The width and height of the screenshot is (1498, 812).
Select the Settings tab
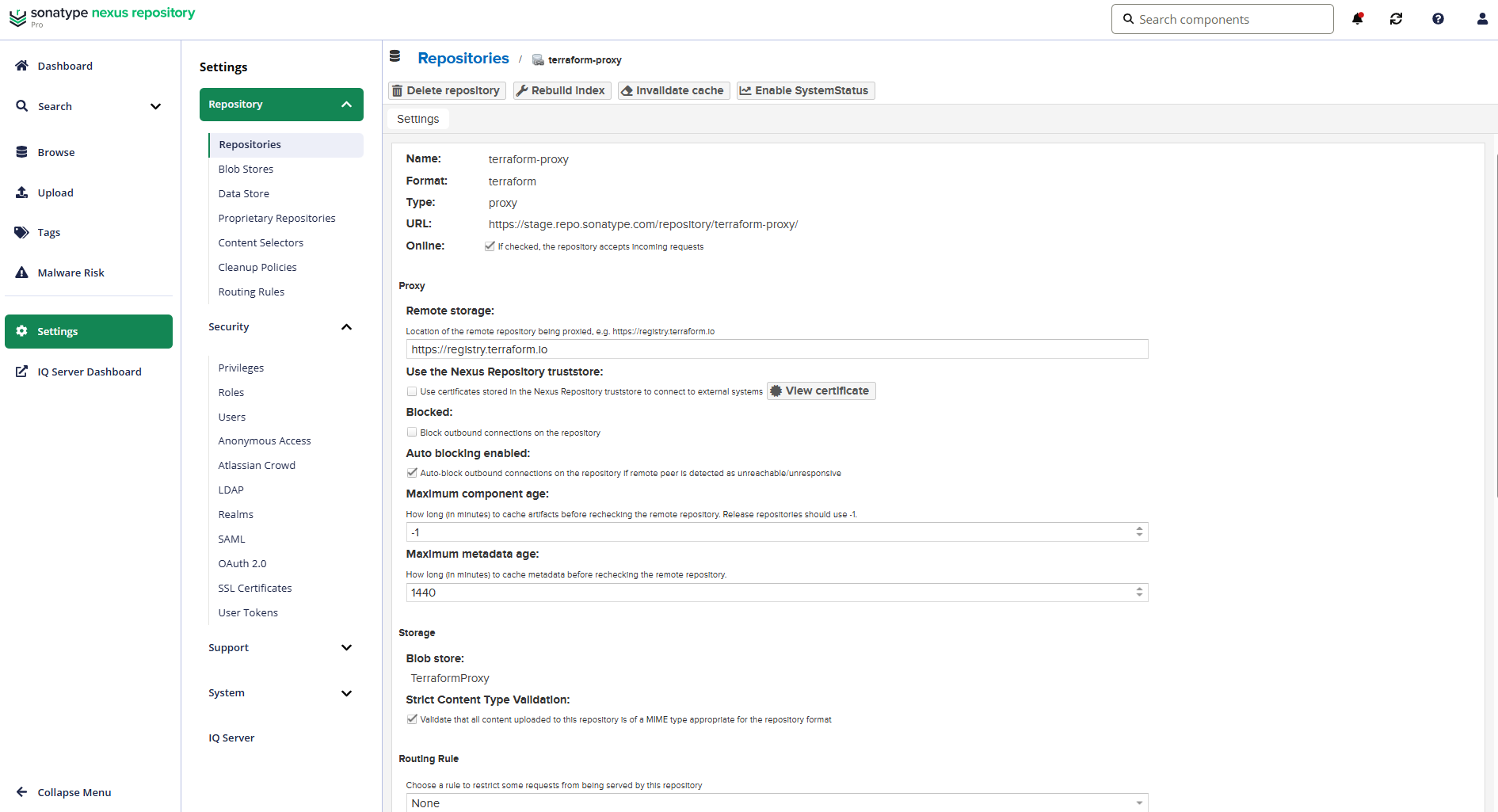(418, 119)
